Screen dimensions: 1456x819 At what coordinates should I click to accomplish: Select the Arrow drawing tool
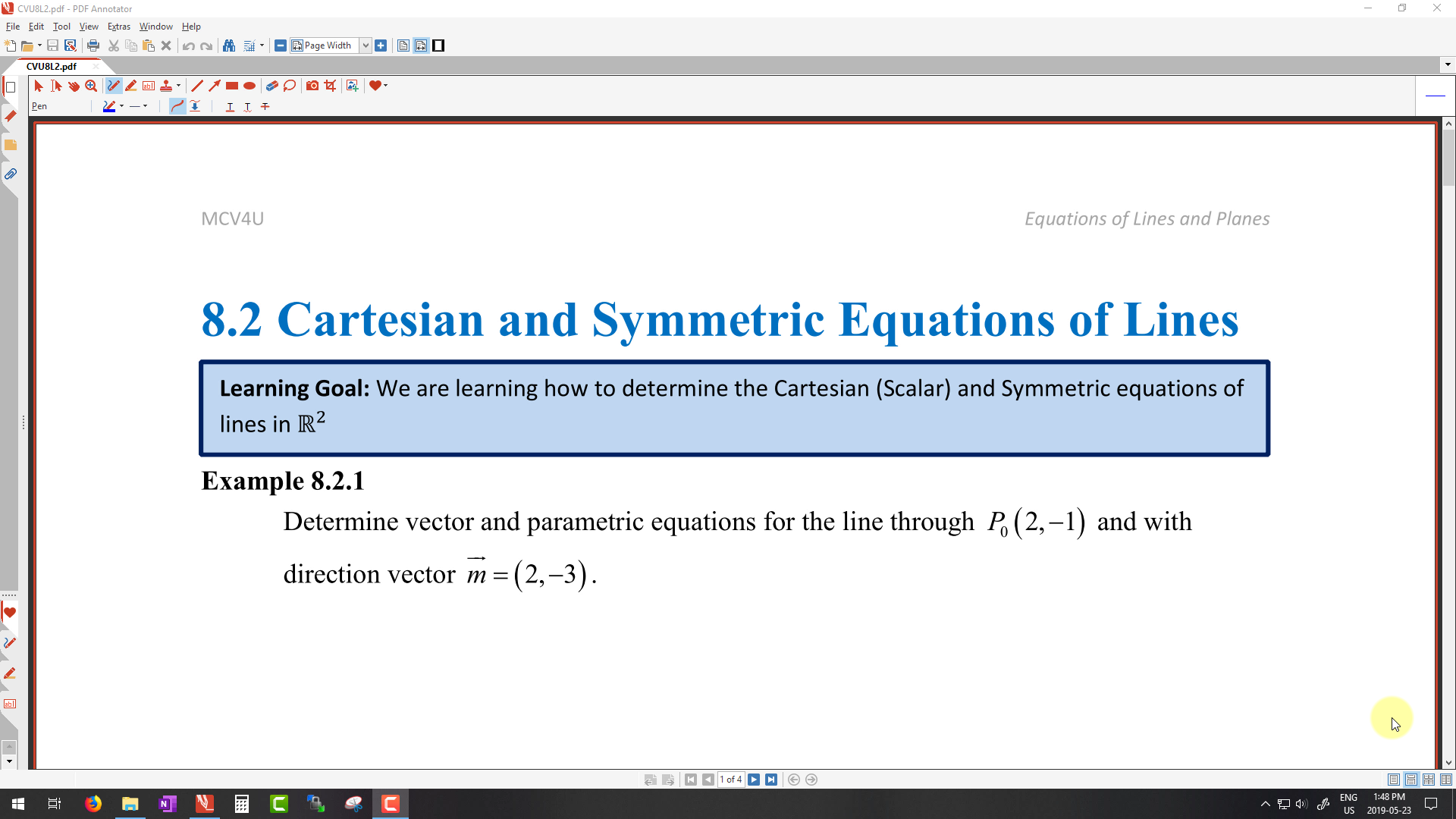[x=215, y=86]
